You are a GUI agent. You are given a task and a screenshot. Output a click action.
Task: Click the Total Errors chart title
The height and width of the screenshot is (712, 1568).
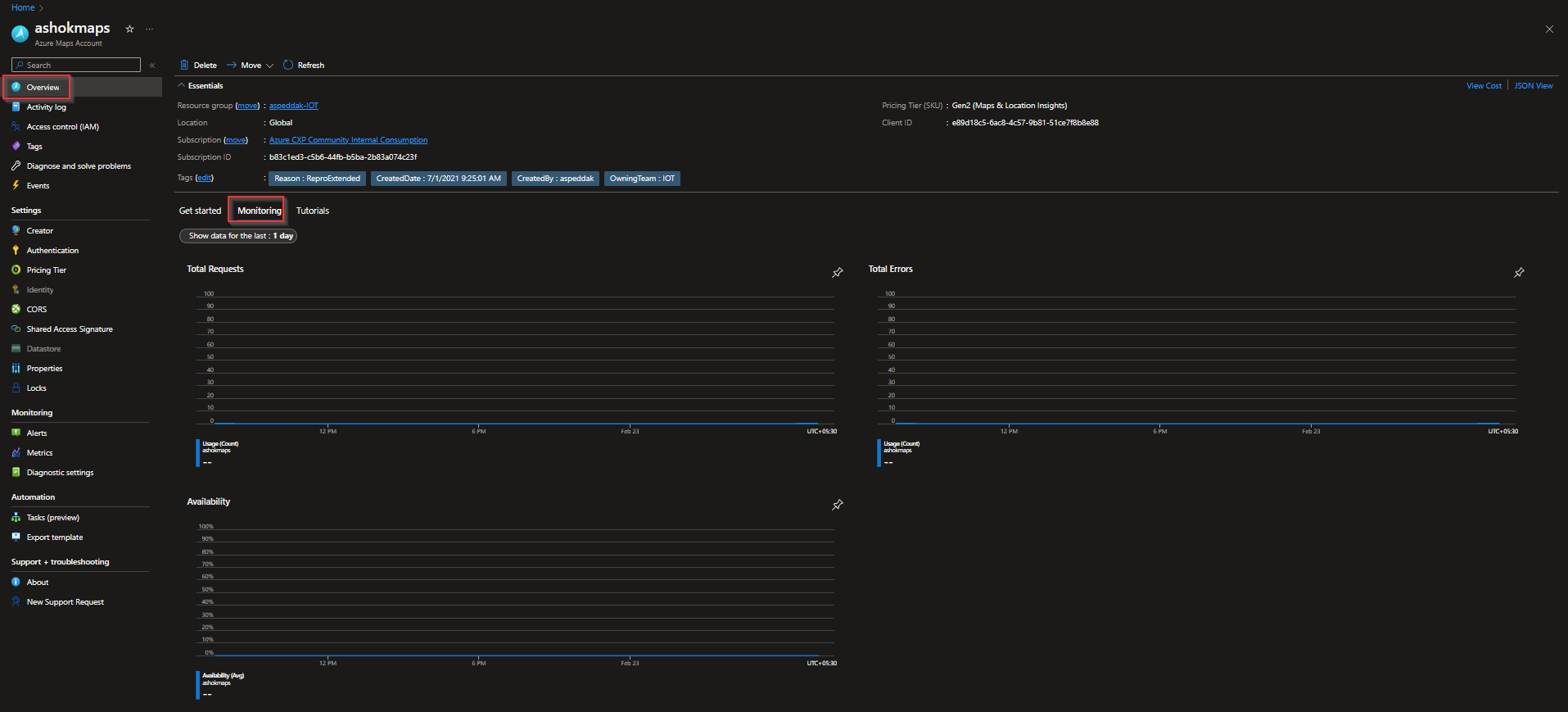click(x=890, y=269)
